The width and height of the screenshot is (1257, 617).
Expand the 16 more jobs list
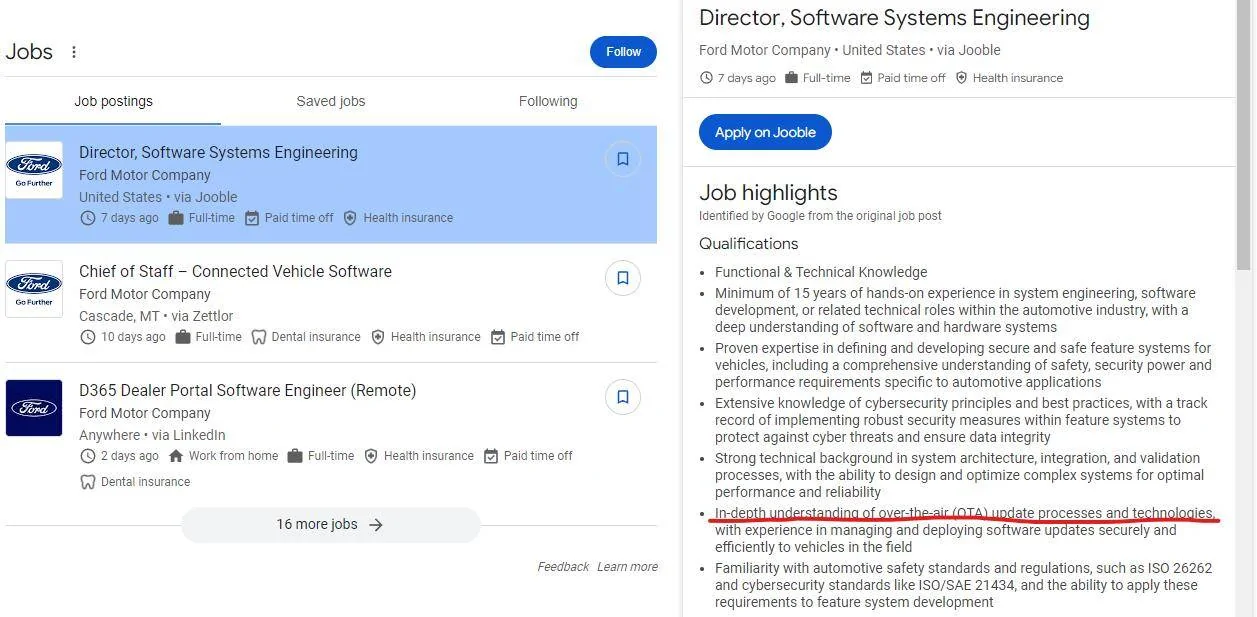point(330,524)
